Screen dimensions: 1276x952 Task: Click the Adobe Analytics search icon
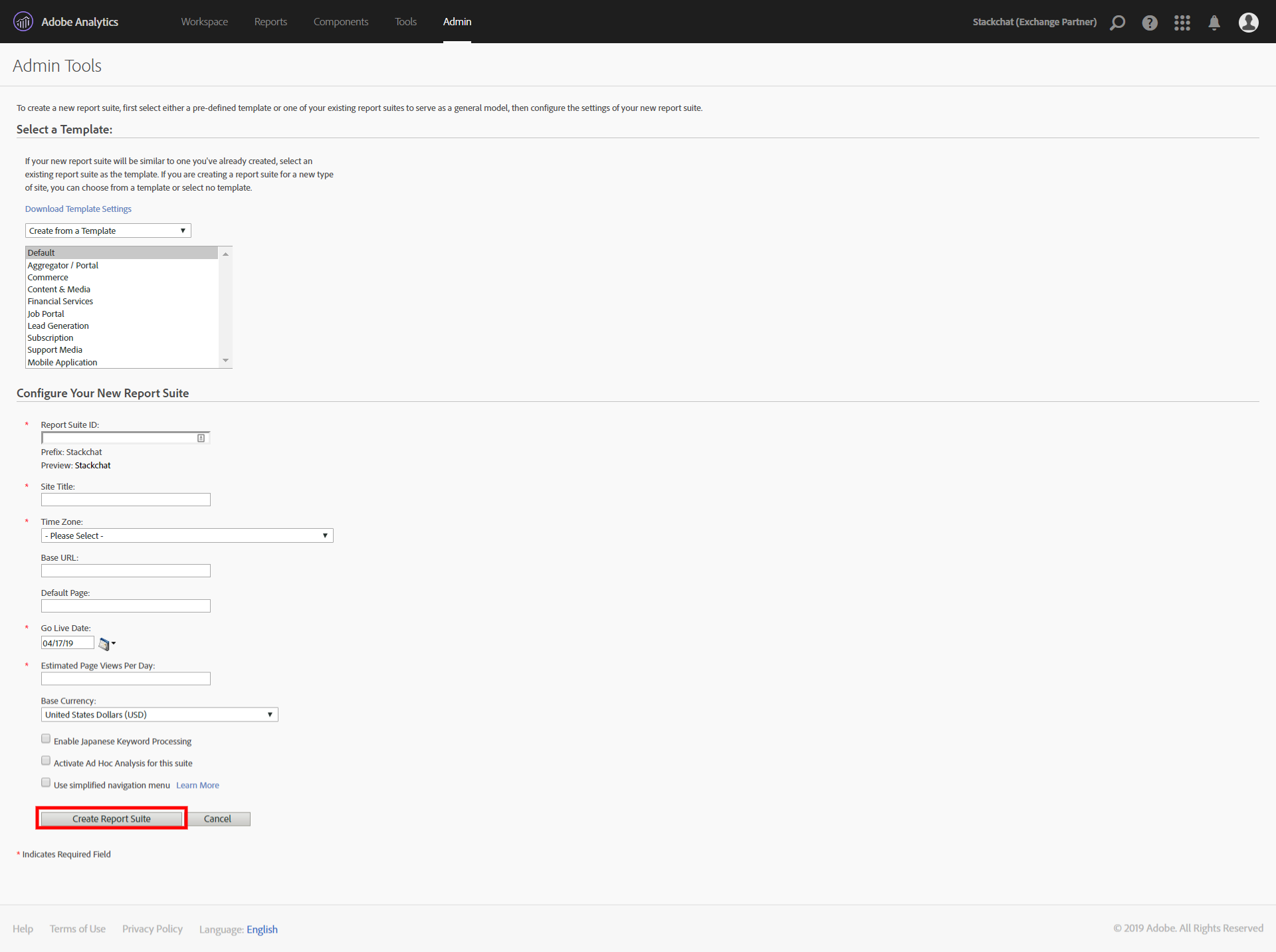pyautogui.click(x=1118, y=21)
